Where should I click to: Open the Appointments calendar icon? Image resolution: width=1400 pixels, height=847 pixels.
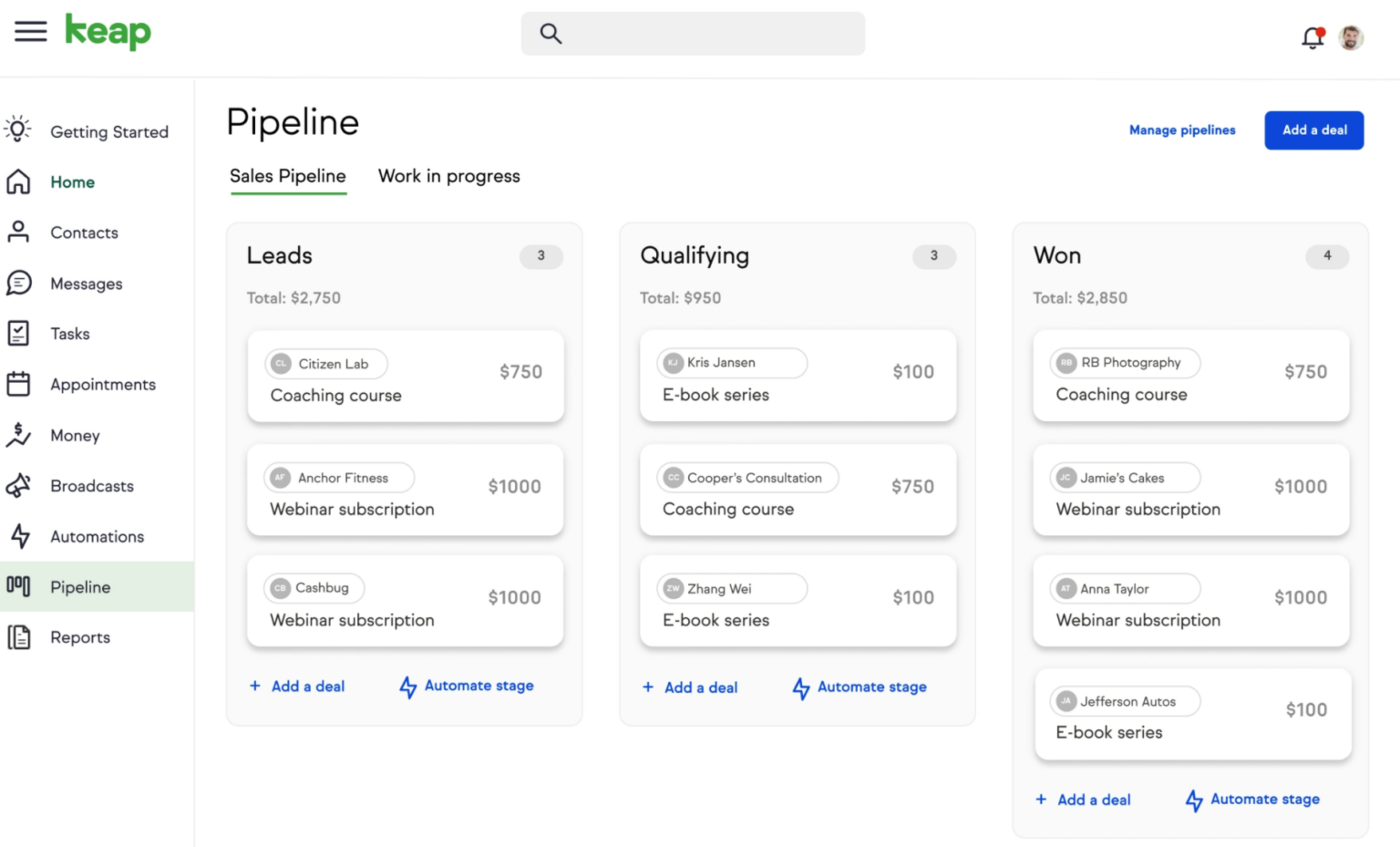click(19, 384)
